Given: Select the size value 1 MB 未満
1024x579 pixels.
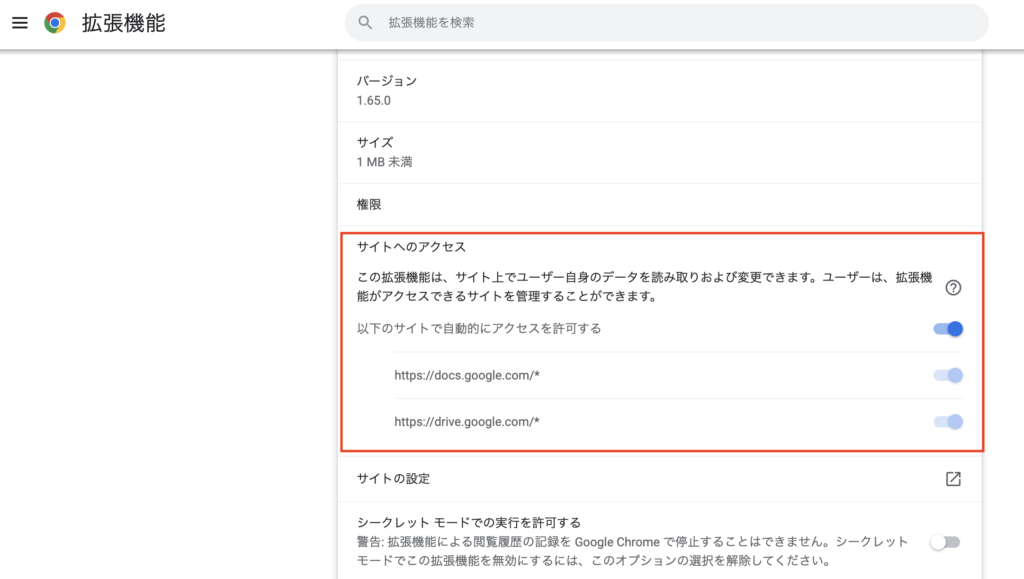Looking at the screenshot, I should (385, 162).
